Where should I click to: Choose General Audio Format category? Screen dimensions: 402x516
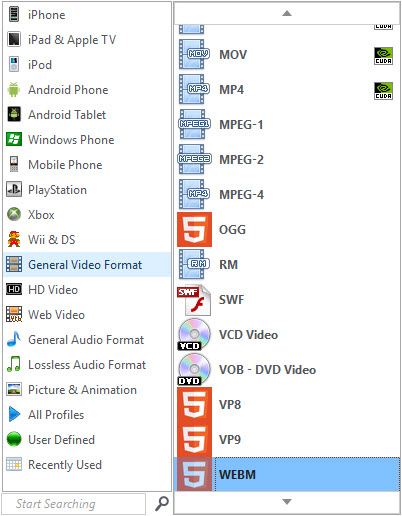coord(87,339)
